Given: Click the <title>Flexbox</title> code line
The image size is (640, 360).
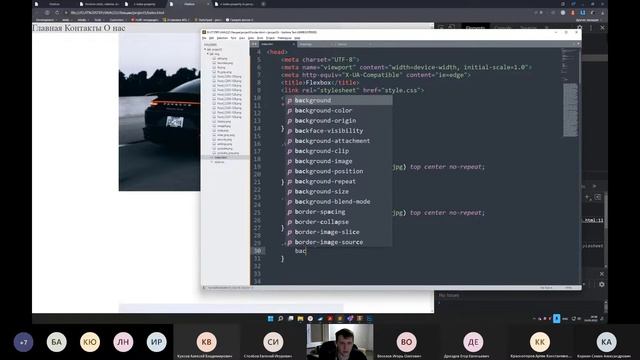Looking at the screenshot, I should pos(320,82).
